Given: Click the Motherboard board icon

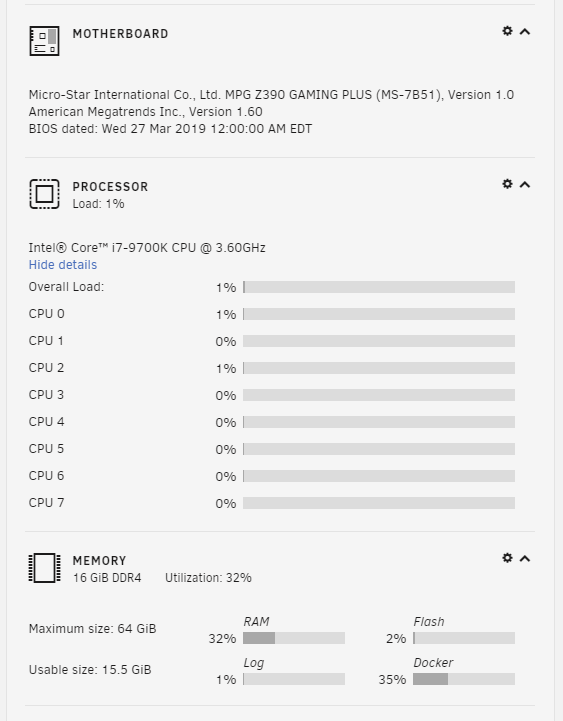Looking at the screenshot, I should coord(44,41).
